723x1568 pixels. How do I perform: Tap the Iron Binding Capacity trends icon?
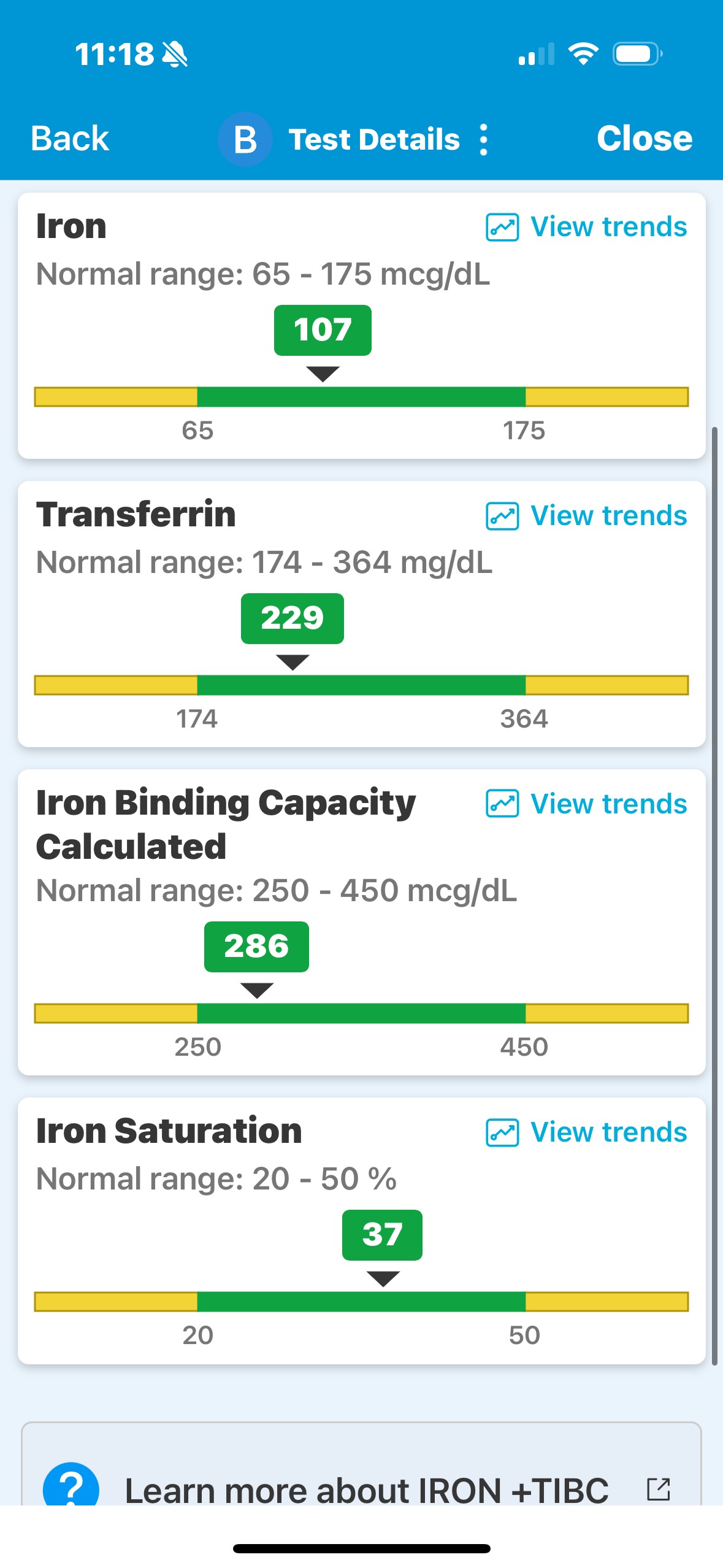pos(502,804)
